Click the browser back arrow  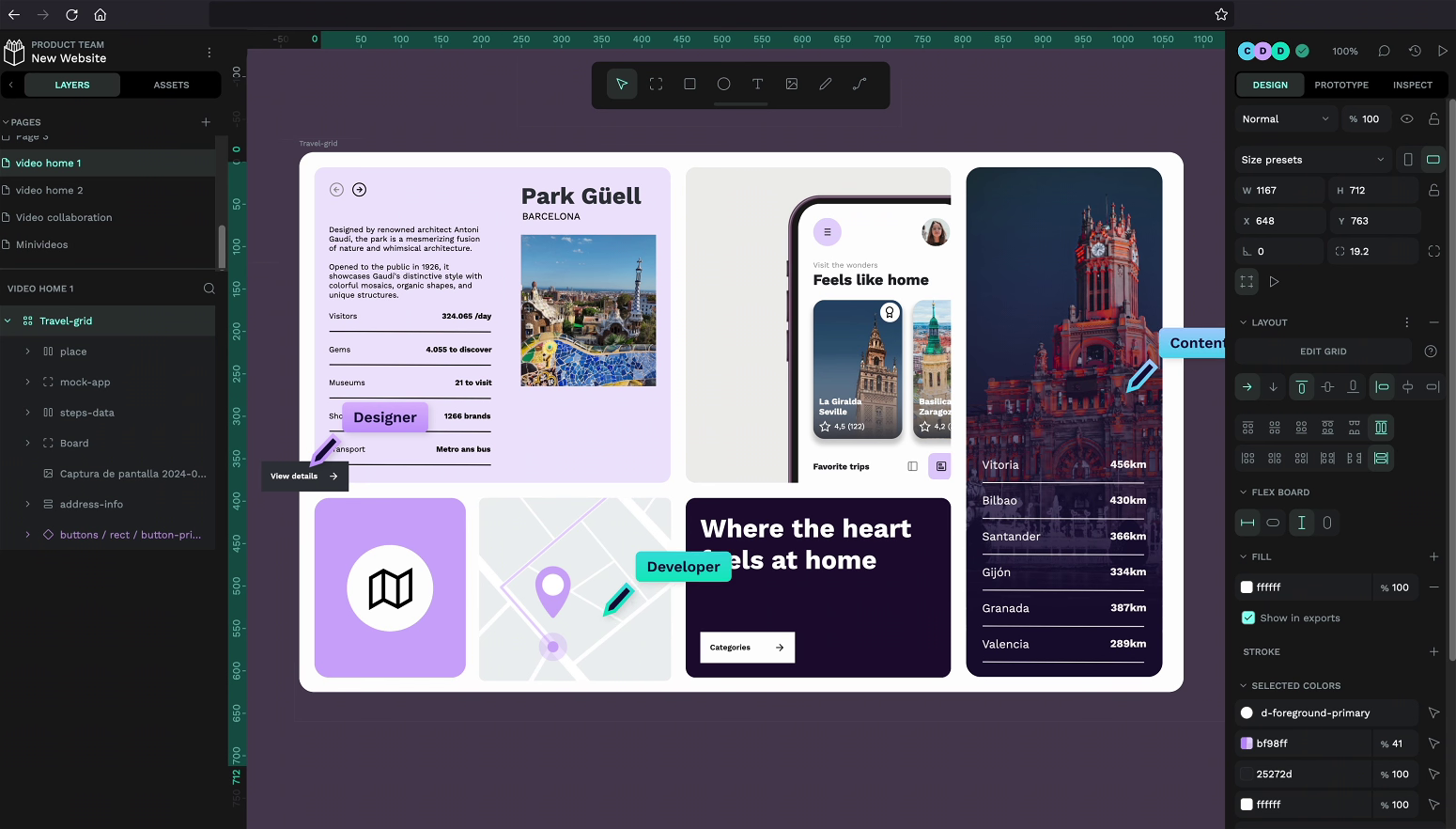tap(14, 14)
